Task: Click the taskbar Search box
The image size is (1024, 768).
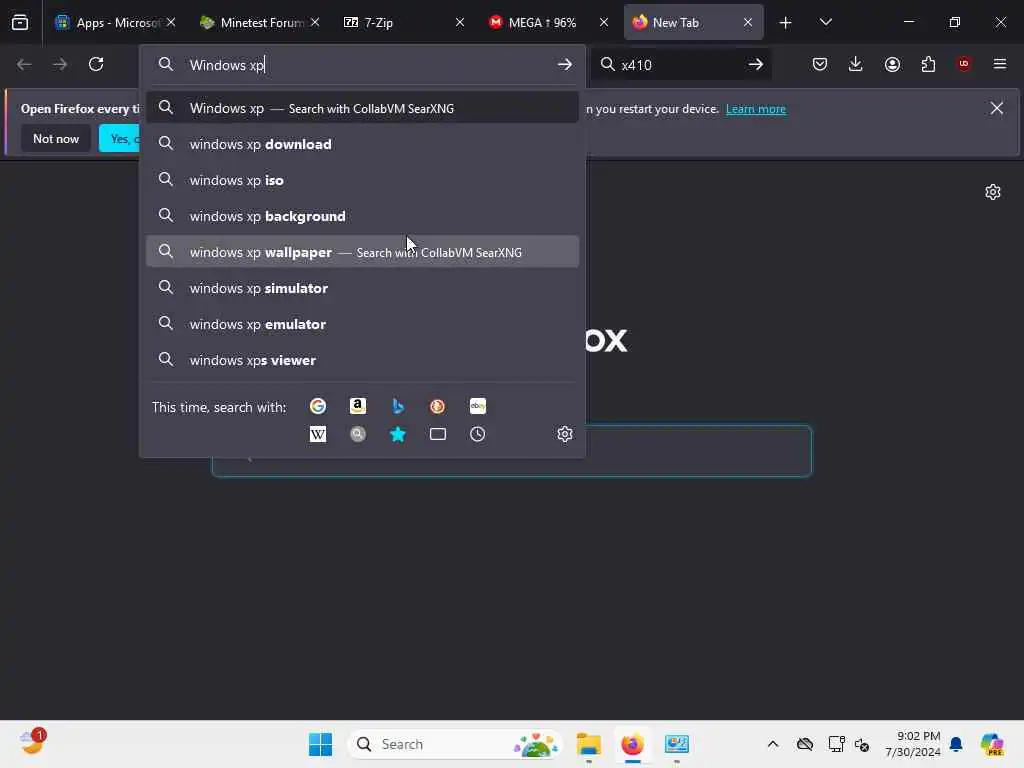Action: coord(455,744)
